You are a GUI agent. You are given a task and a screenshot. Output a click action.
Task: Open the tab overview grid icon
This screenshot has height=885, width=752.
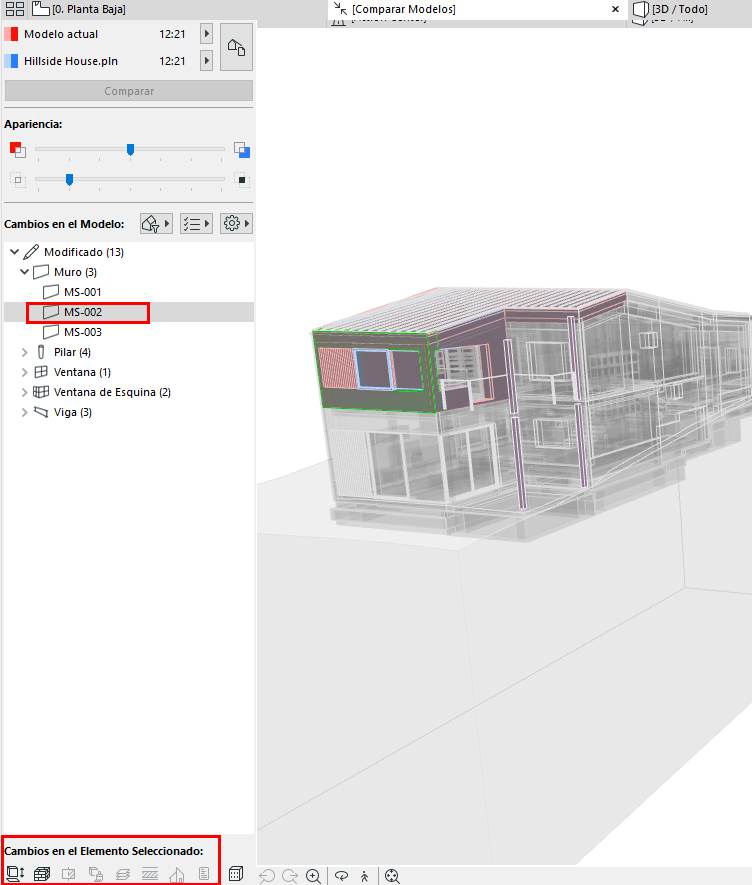click(15, 9)
